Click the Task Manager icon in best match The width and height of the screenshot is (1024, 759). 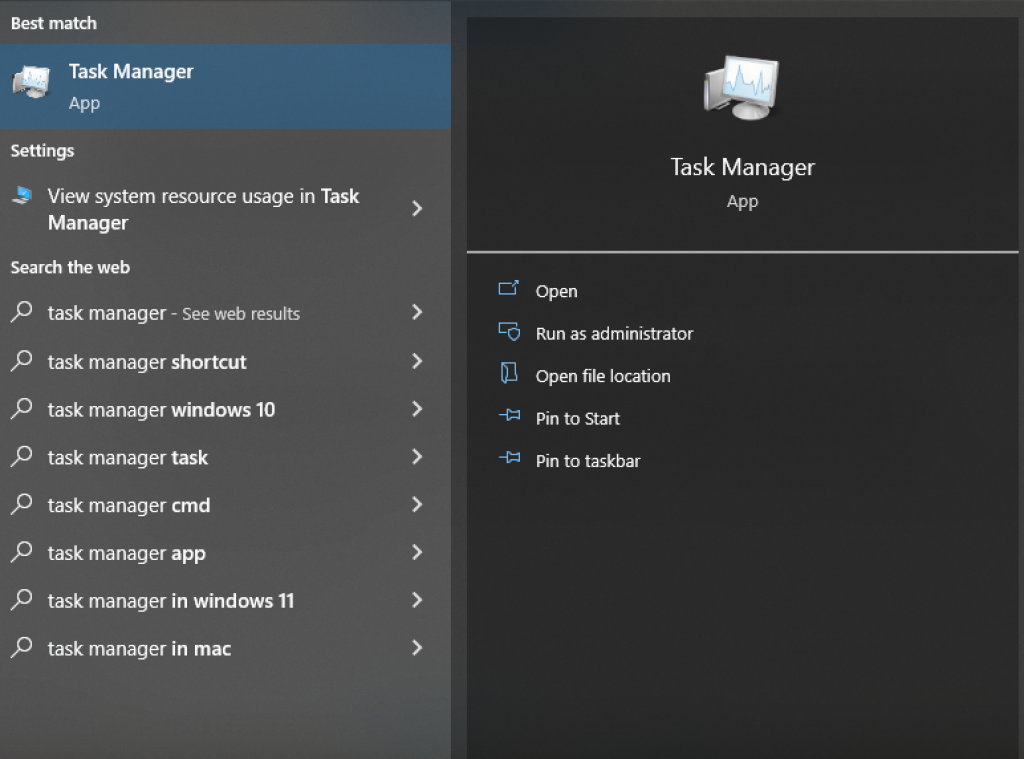pos(31,83)
